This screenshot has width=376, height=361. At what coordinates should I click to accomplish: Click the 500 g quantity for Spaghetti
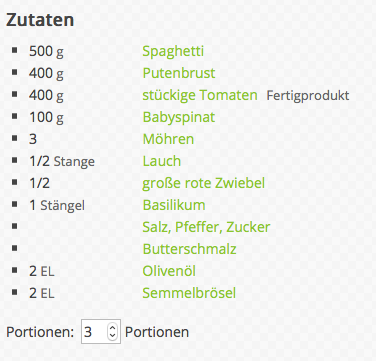coord(46,52)
